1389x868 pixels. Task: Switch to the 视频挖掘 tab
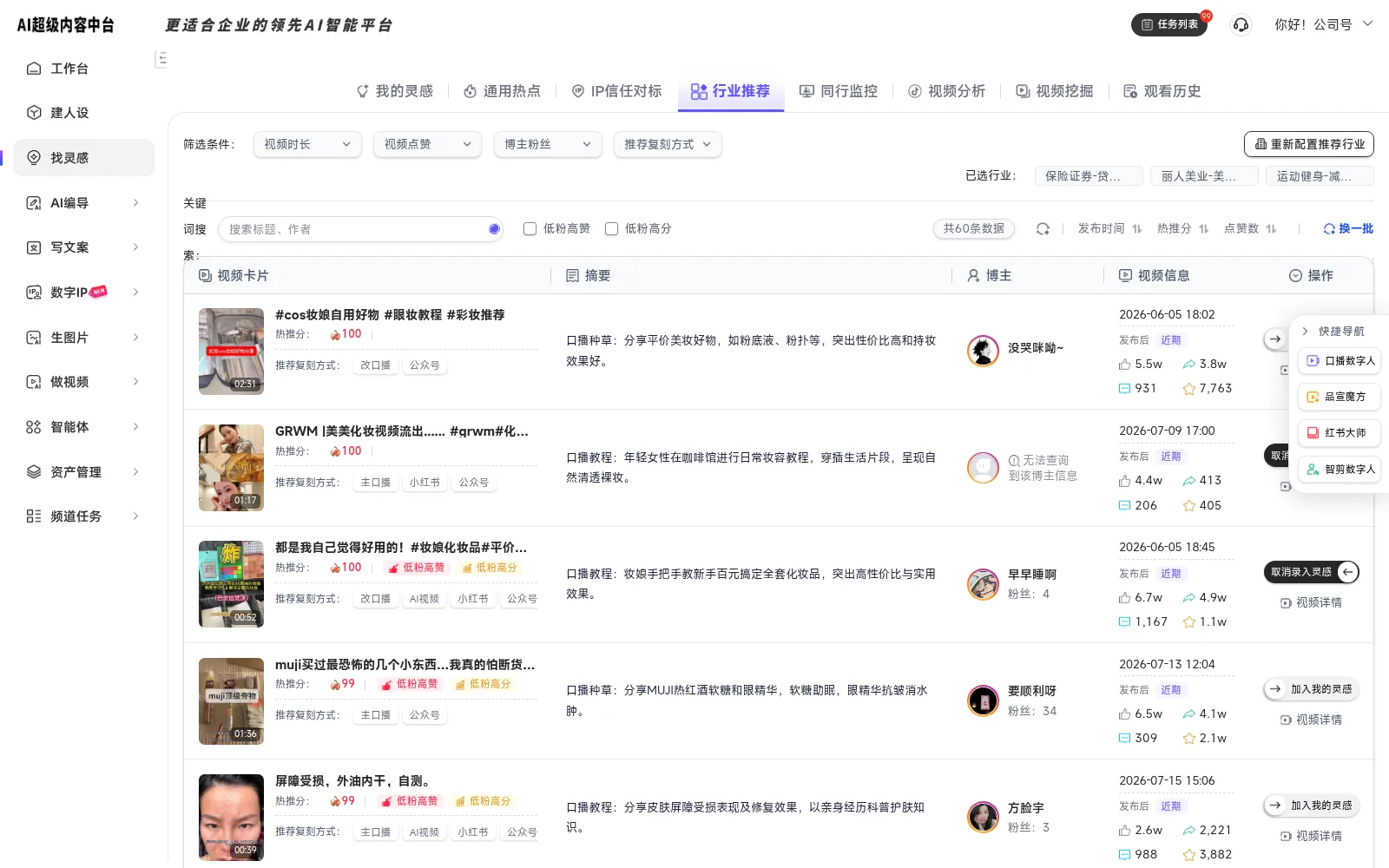pyautogui.click(x=1055, y=91)
